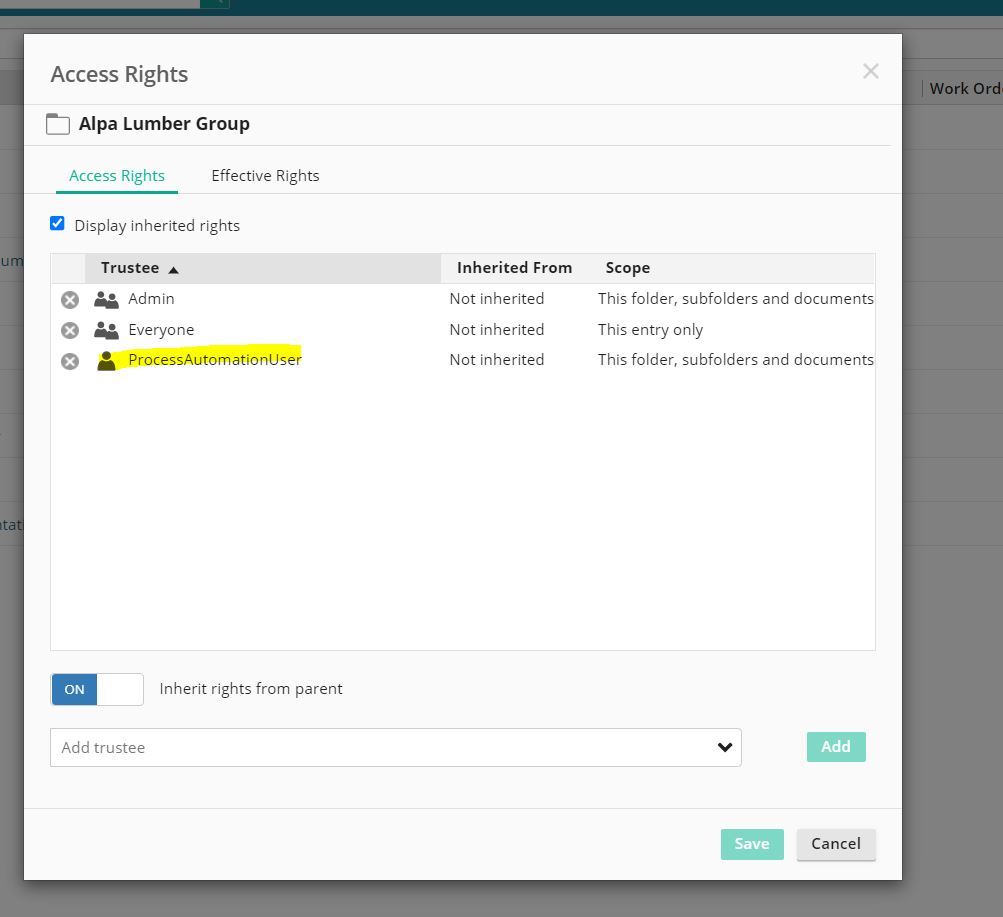Remove the Everyone trustee entry

click(x=70, y=330)
